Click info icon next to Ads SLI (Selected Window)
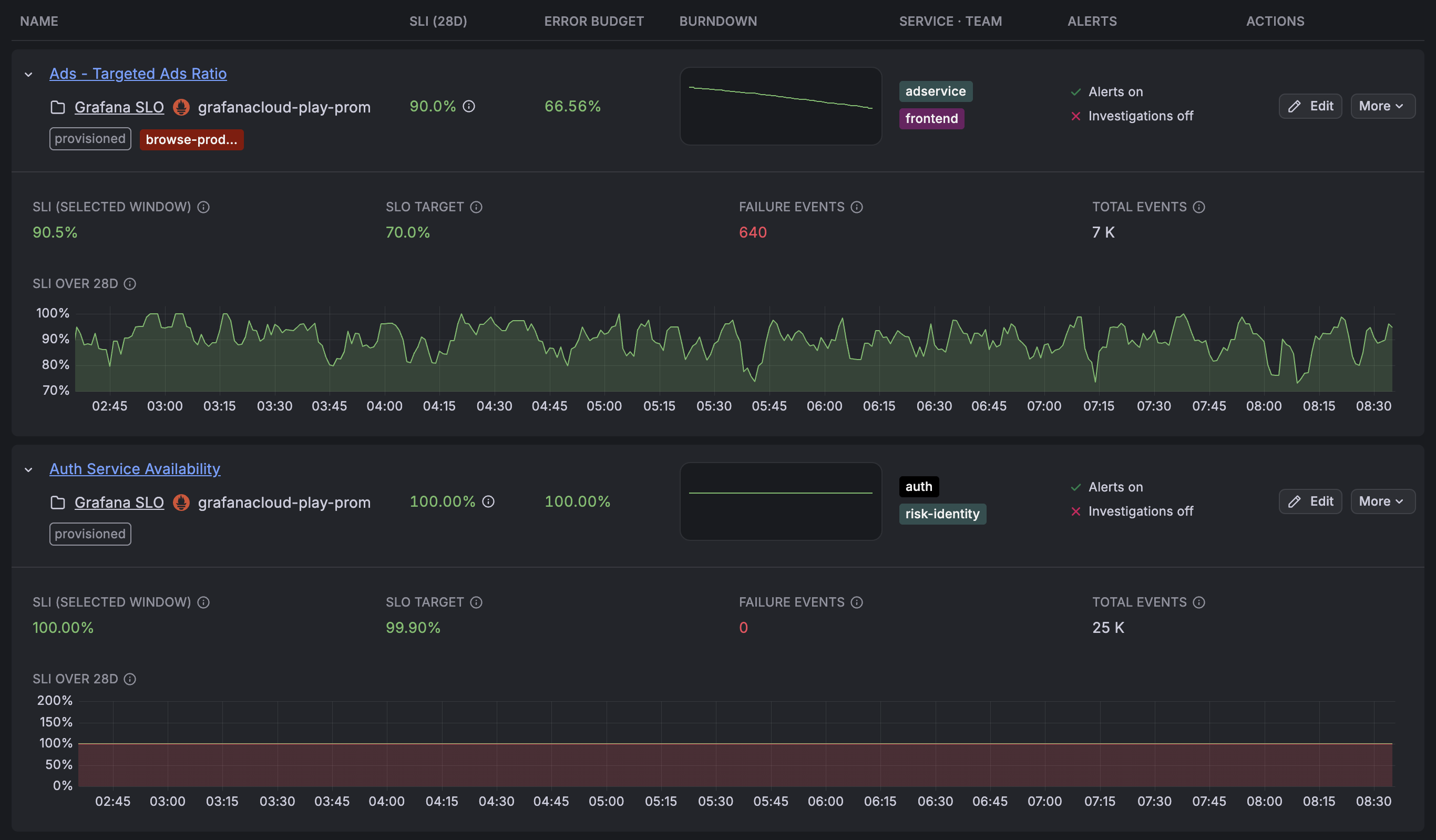 [203, 207]
